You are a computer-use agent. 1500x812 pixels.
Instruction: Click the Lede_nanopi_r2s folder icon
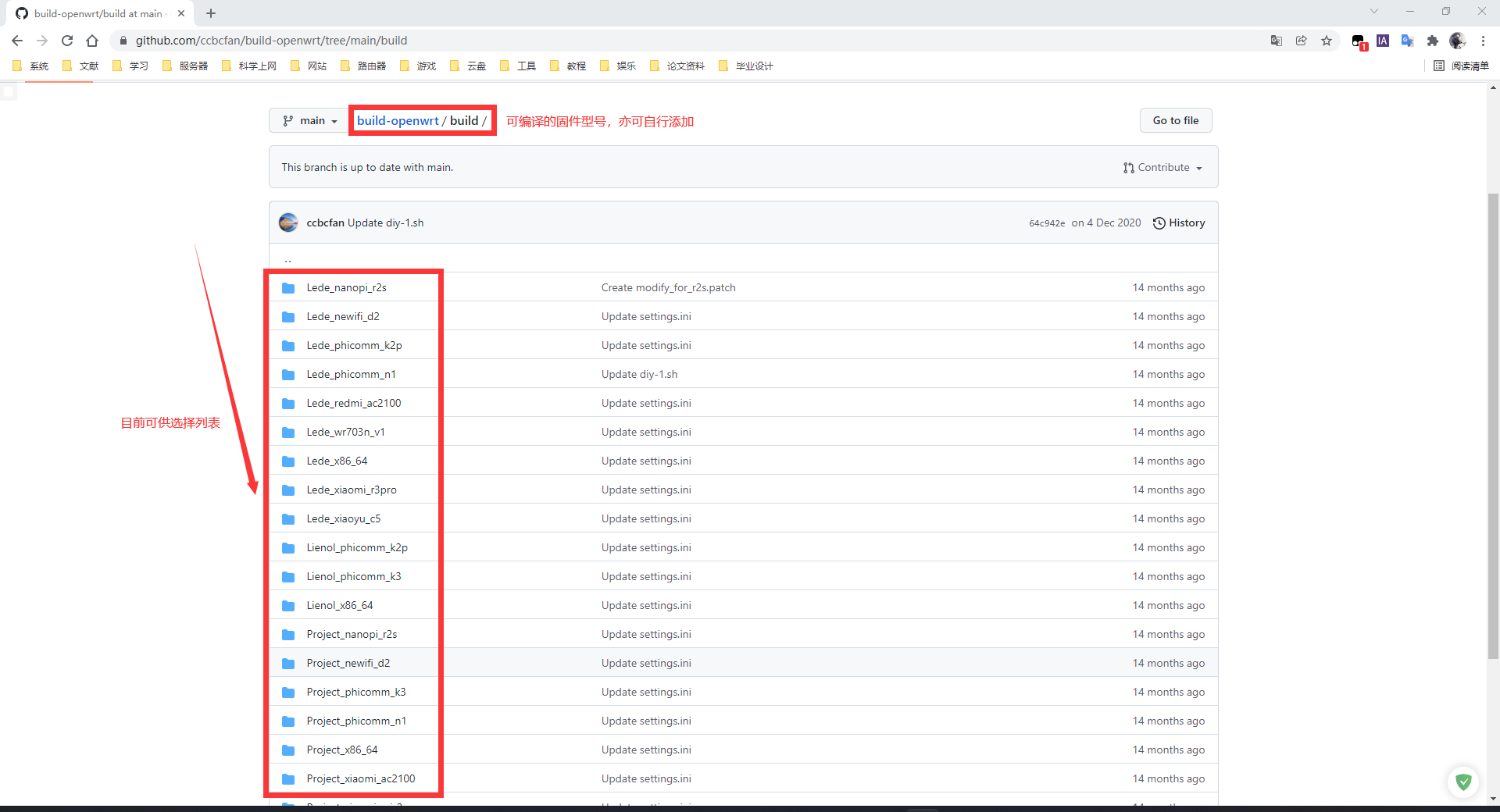[x=288, y=288]
